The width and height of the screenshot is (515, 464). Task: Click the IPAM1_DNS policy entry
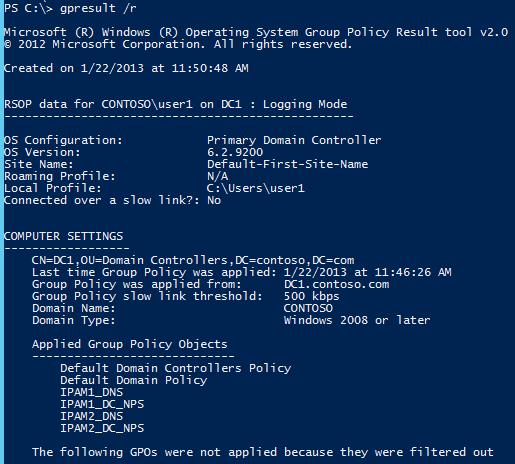click(x=92, y=392)
